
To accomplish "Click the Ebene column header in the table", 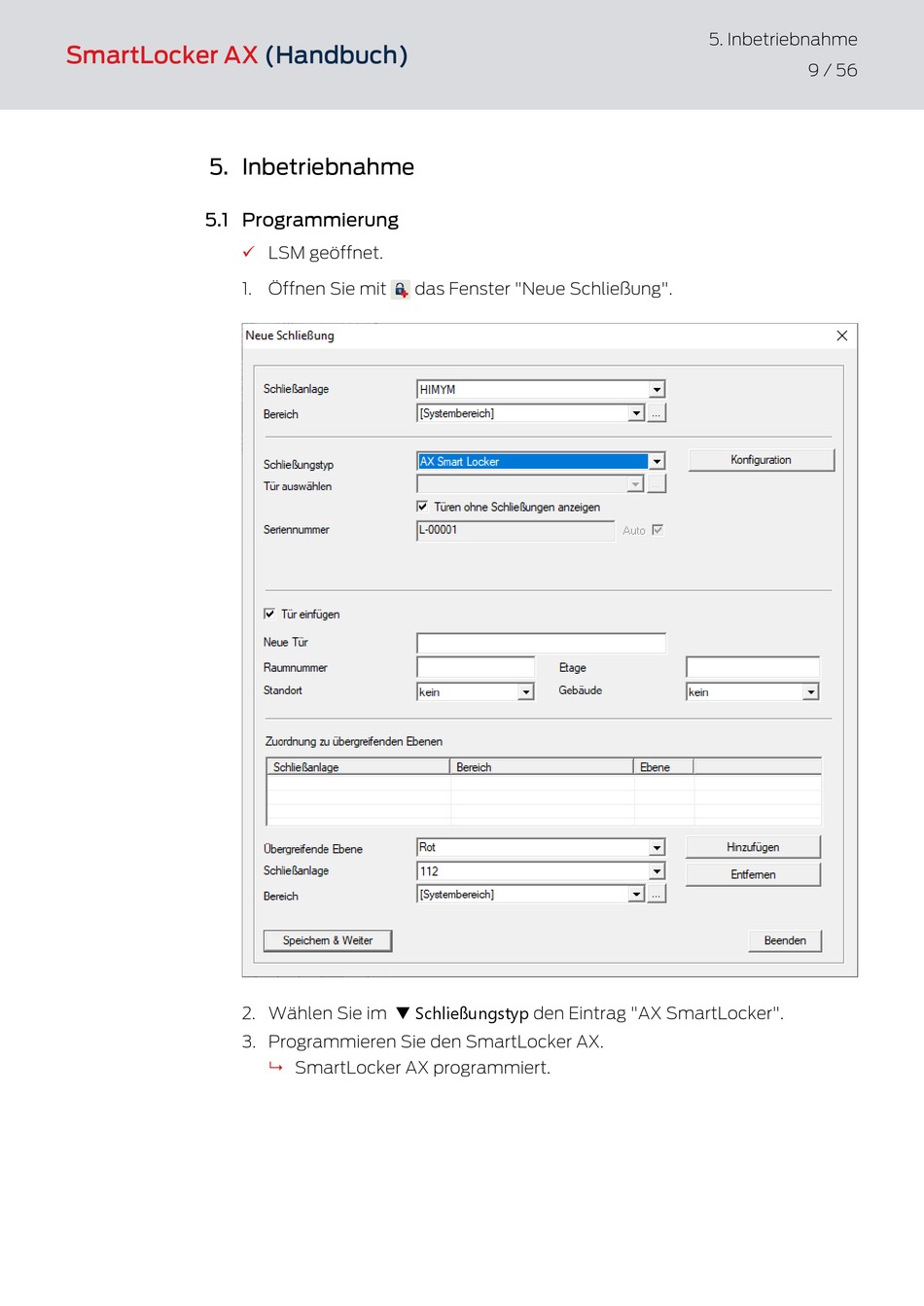I will click(664, 767).
